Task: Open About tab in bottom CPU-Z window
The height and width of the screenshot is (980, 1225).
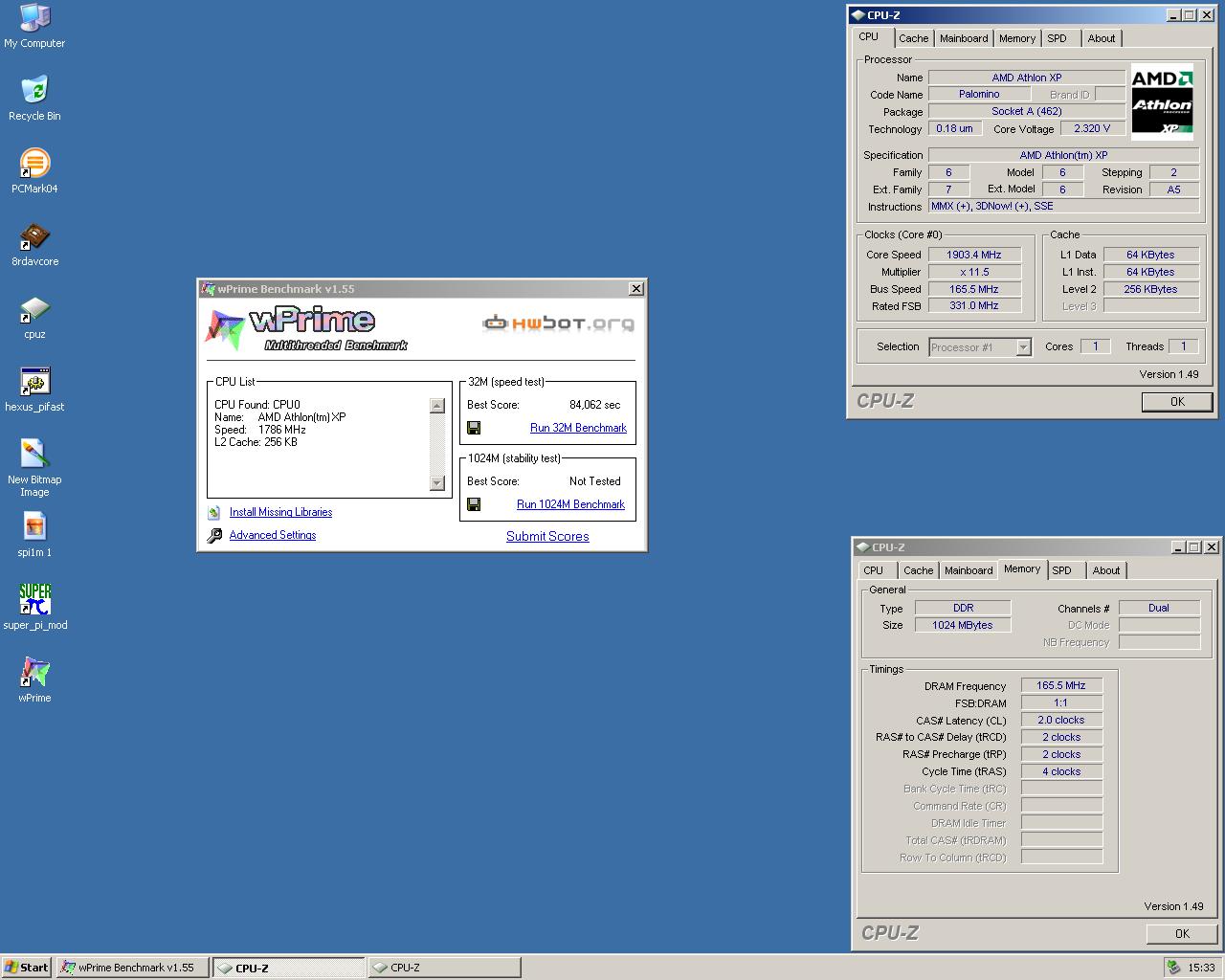Action: pyautogui.click(x=1106, y=570)
